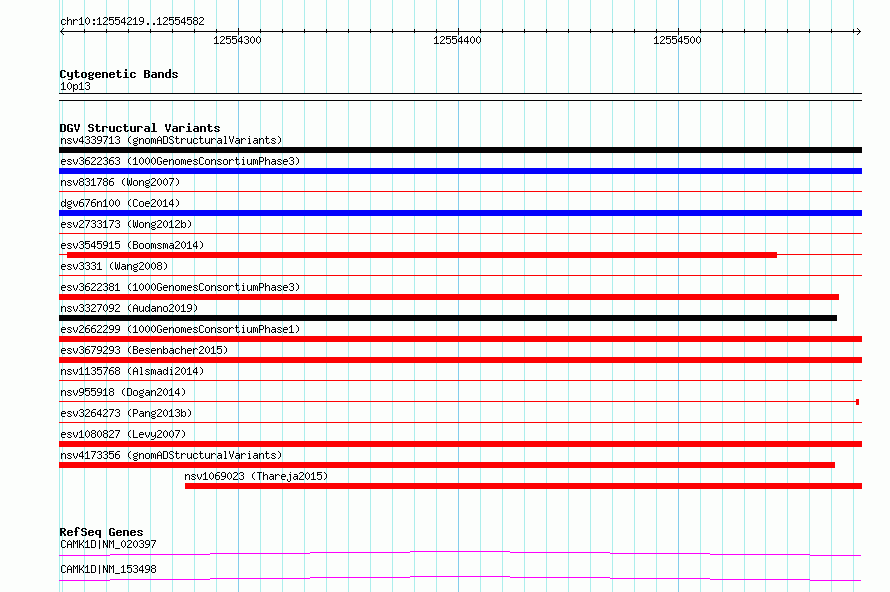Open variant nsv831786 (Wong2007)

pos(120,182)
